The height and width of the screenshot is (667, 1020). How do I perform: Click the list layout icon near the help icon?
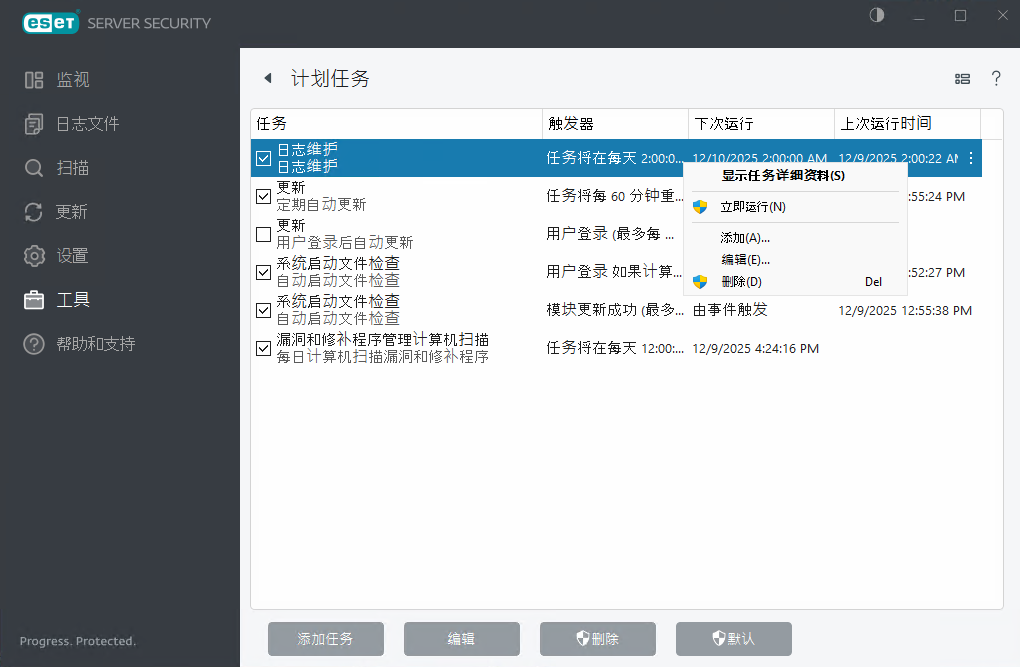point(962,78)
